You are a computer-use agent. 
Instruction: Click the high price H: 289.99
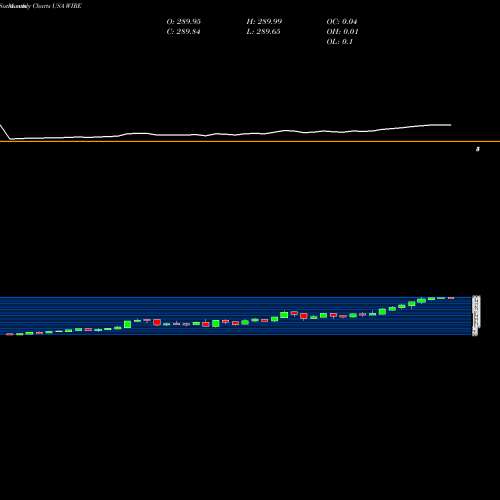pos(264,21)
